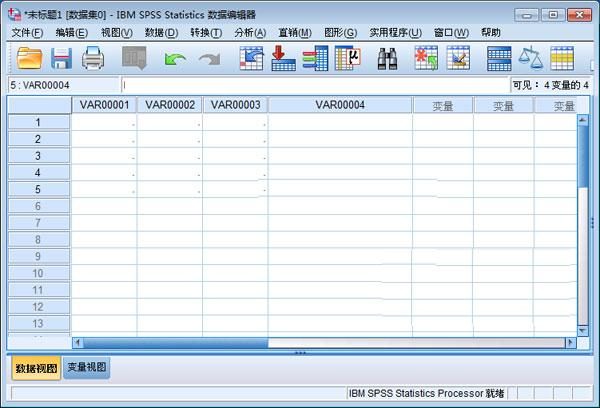Click the Insert cases icon
This screenshot has width=600, height=408.
426,58
